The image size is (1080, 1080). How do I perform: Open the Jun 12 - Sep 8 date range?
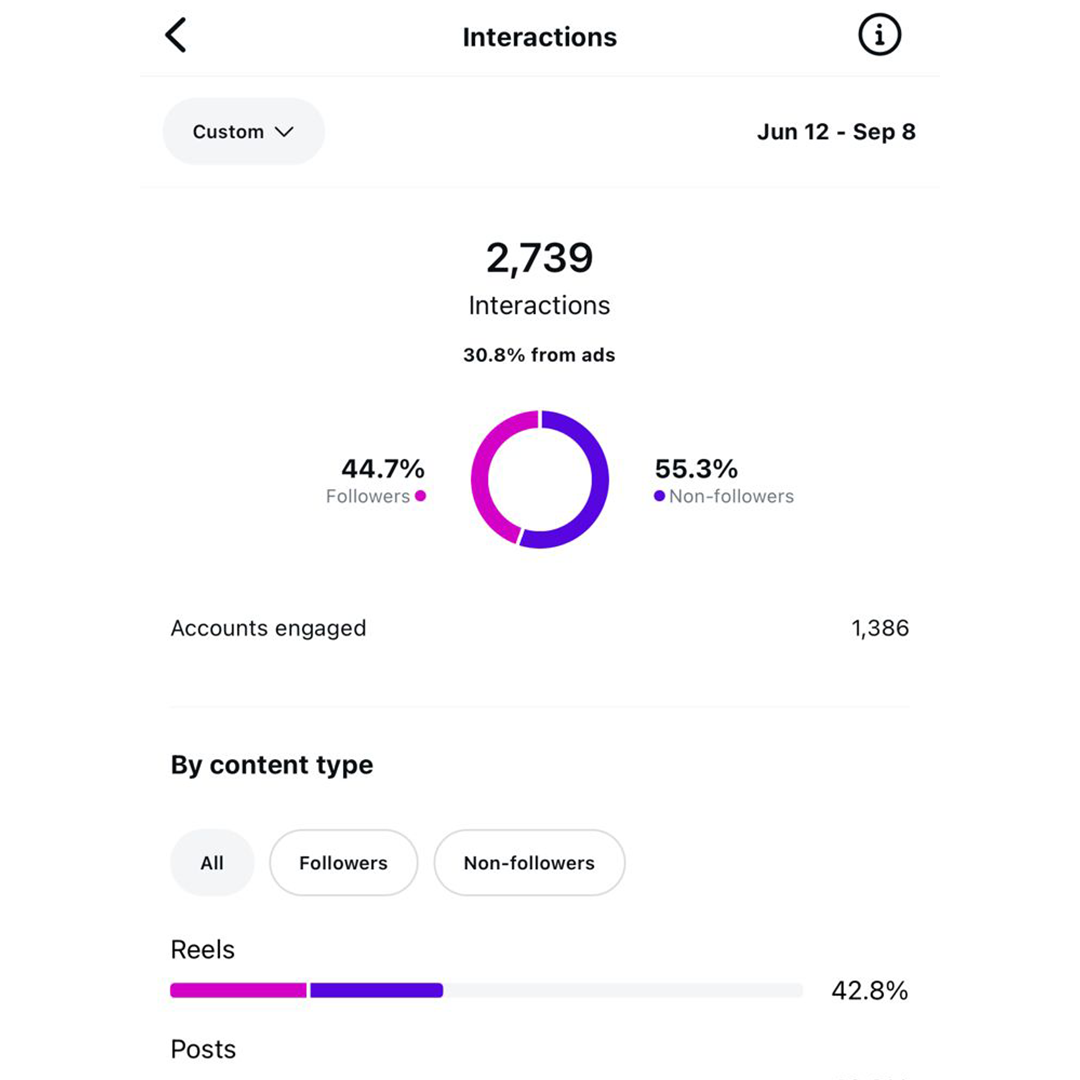pos(836,131)
